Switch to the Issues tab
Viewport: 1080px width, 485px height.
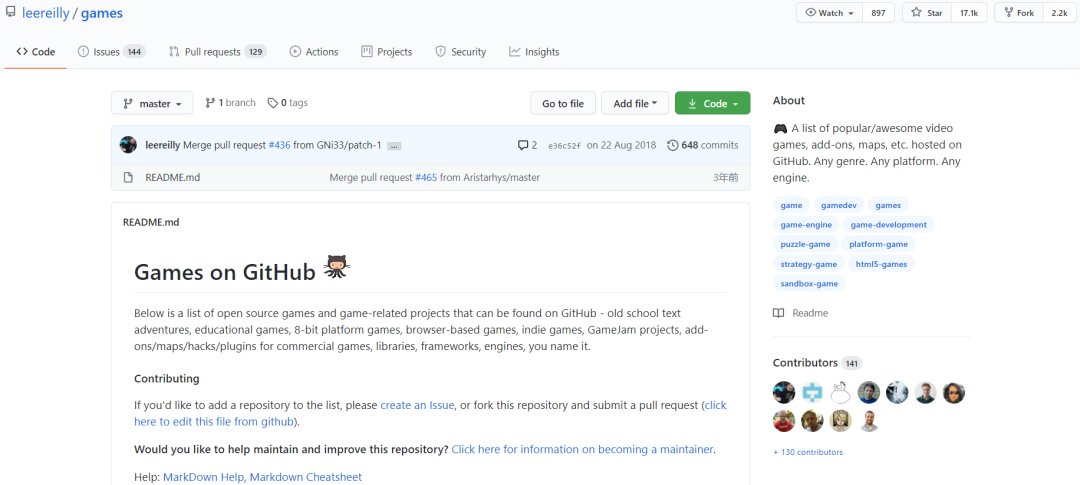pos(111,52)
